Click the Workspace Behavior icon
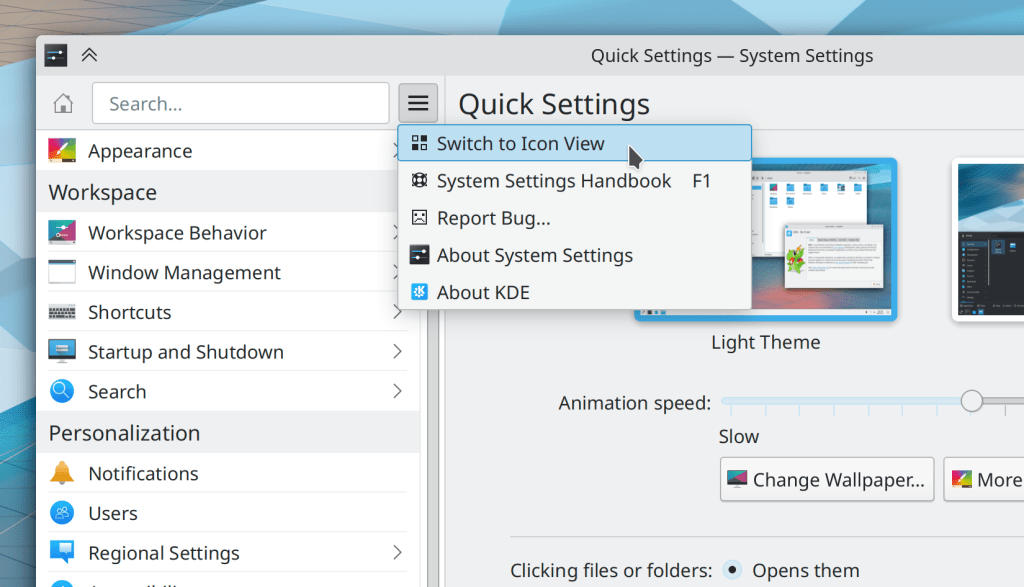Screen dimensions: 1024x587 62,233
